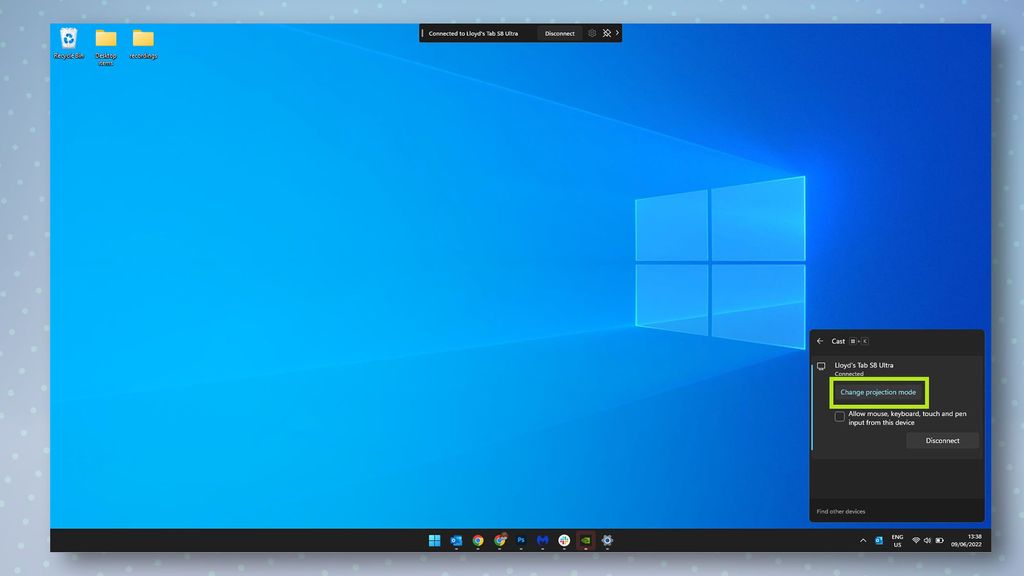1024x576 pixels.
Task: Open the Recycle Bin
Action: 67,40
